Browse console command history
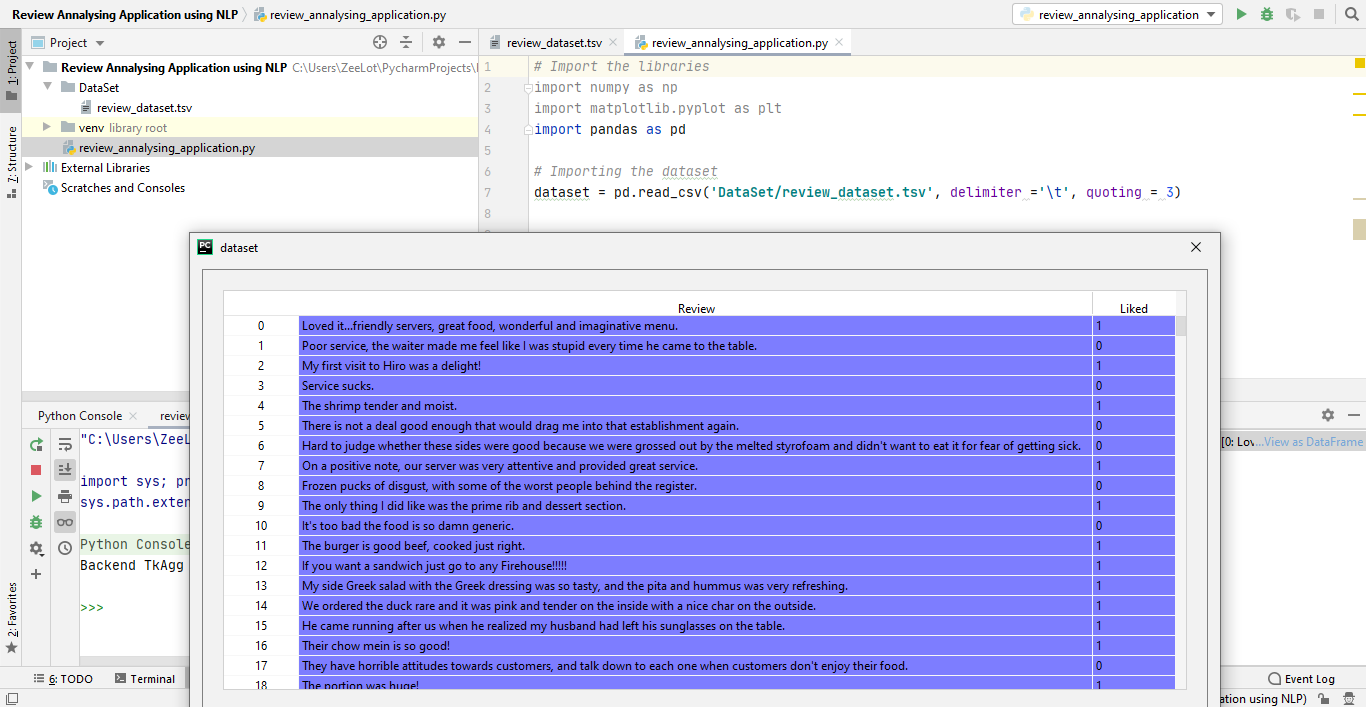The height and width of the screenshot is (707, 1366). click(x=64, y=547)
